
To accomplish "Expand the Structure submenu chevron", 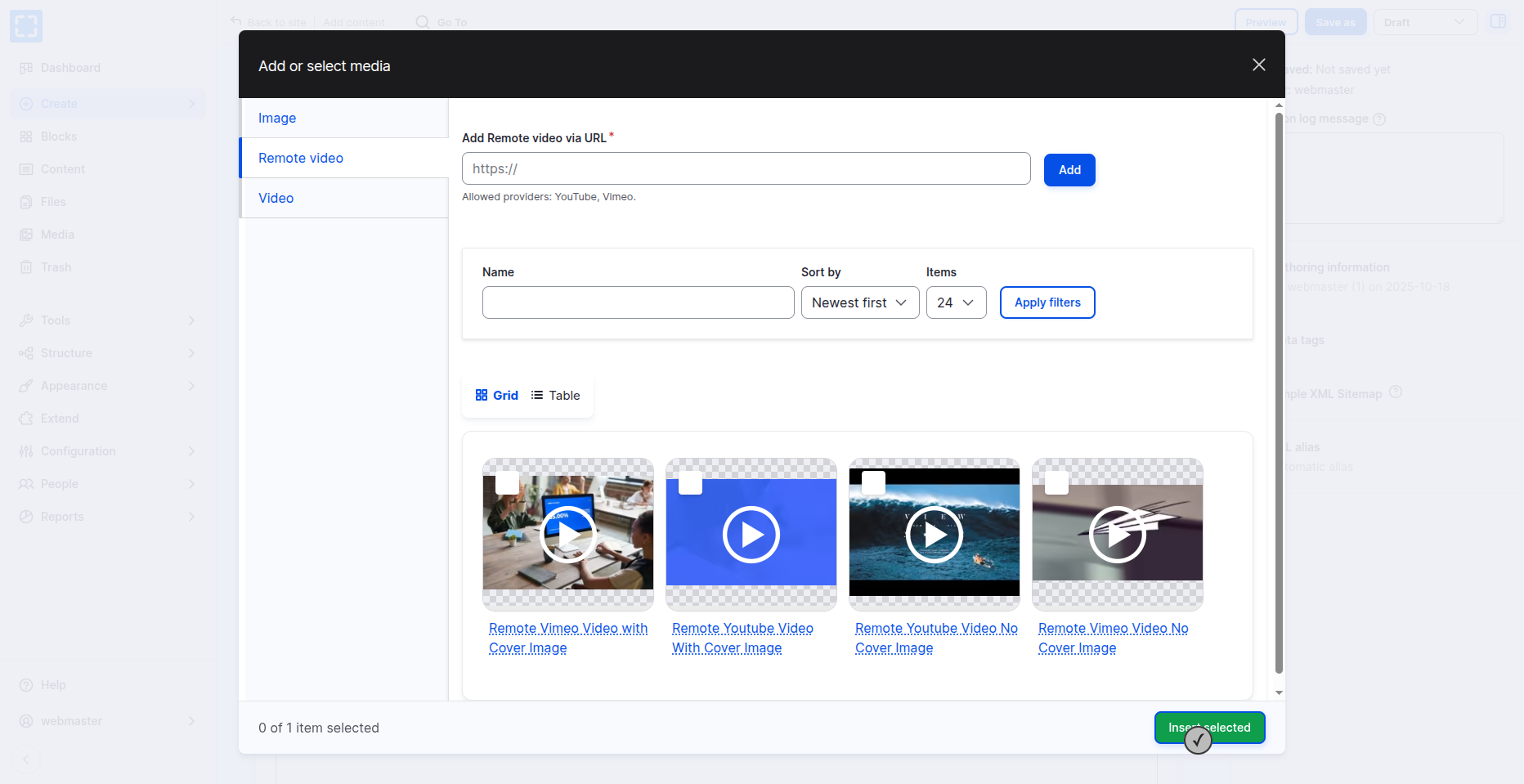I will (x=191, y=353).
